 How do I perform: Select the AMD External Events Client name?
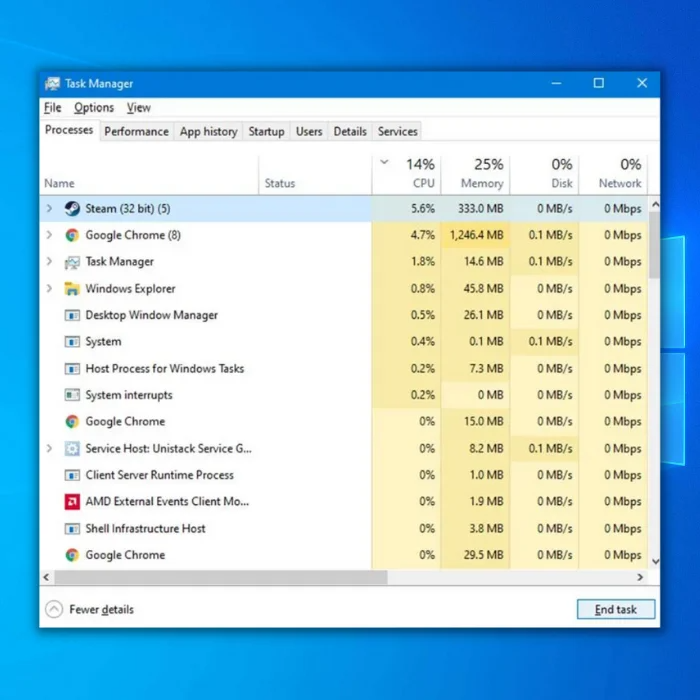[x=167, y=501]
